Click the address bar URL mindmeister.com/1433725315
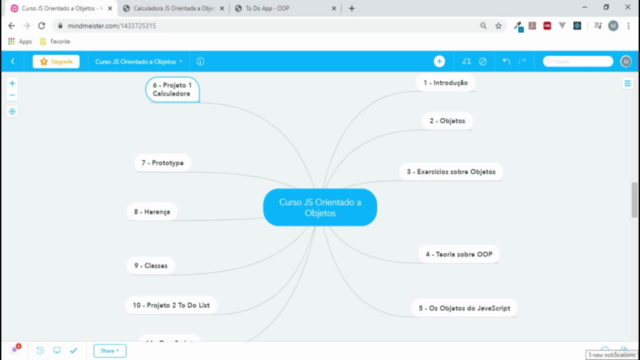640x360 pixels. [112, 26]
